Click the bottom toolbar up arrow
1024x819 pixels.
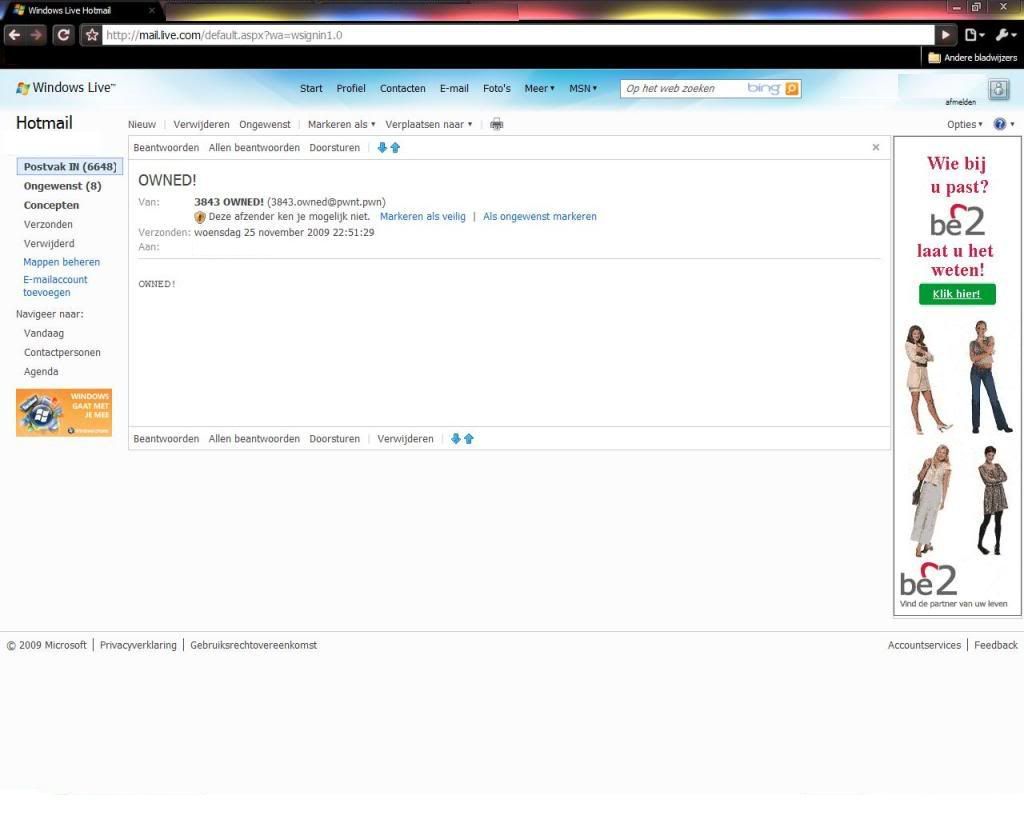468,439
